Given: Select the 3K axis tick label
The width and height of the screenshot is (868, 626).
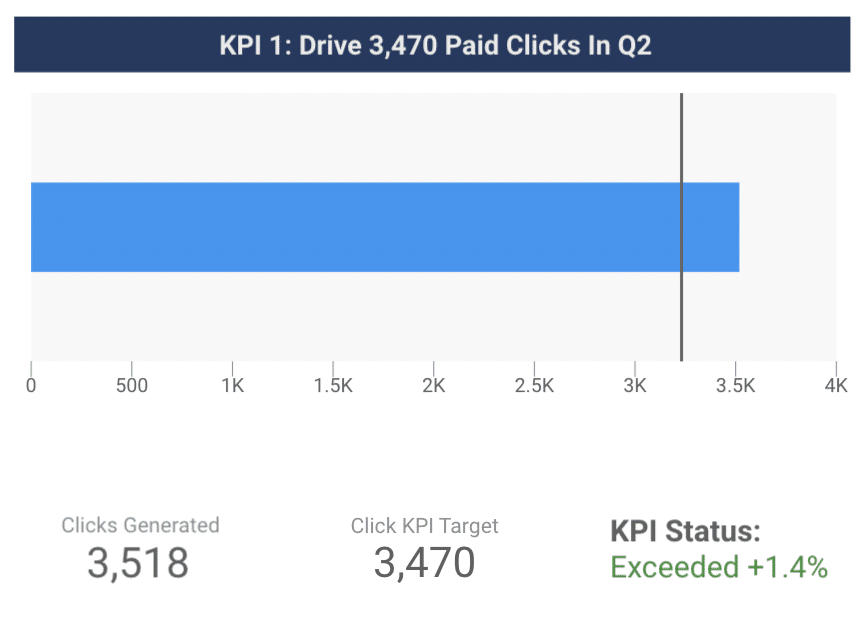Looking at the screenshot, I should 634,386.
